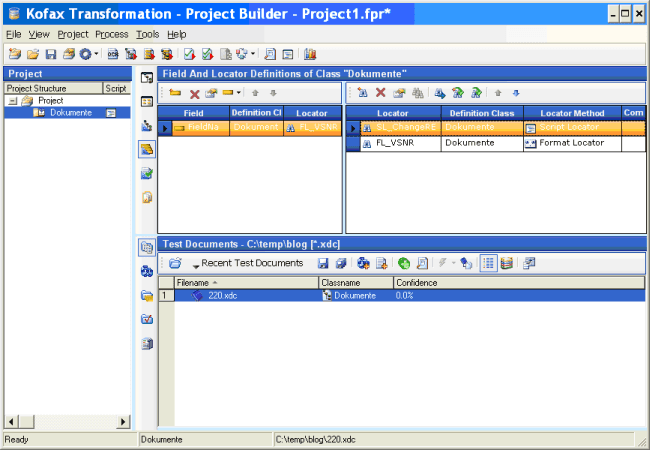Open the Tools menu
This screenshot has height=450, width=650.
tap(147, 34)
